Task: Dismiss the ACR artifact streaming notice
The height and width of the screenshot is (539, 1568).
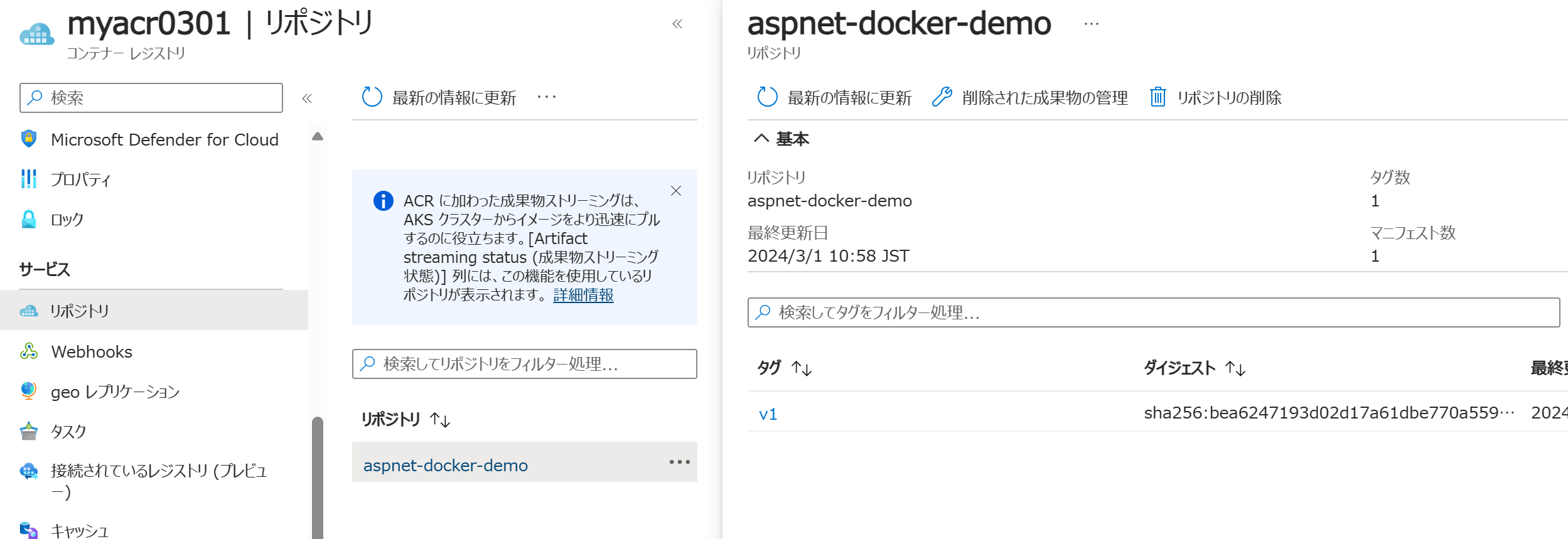Action: pos(676,191)
